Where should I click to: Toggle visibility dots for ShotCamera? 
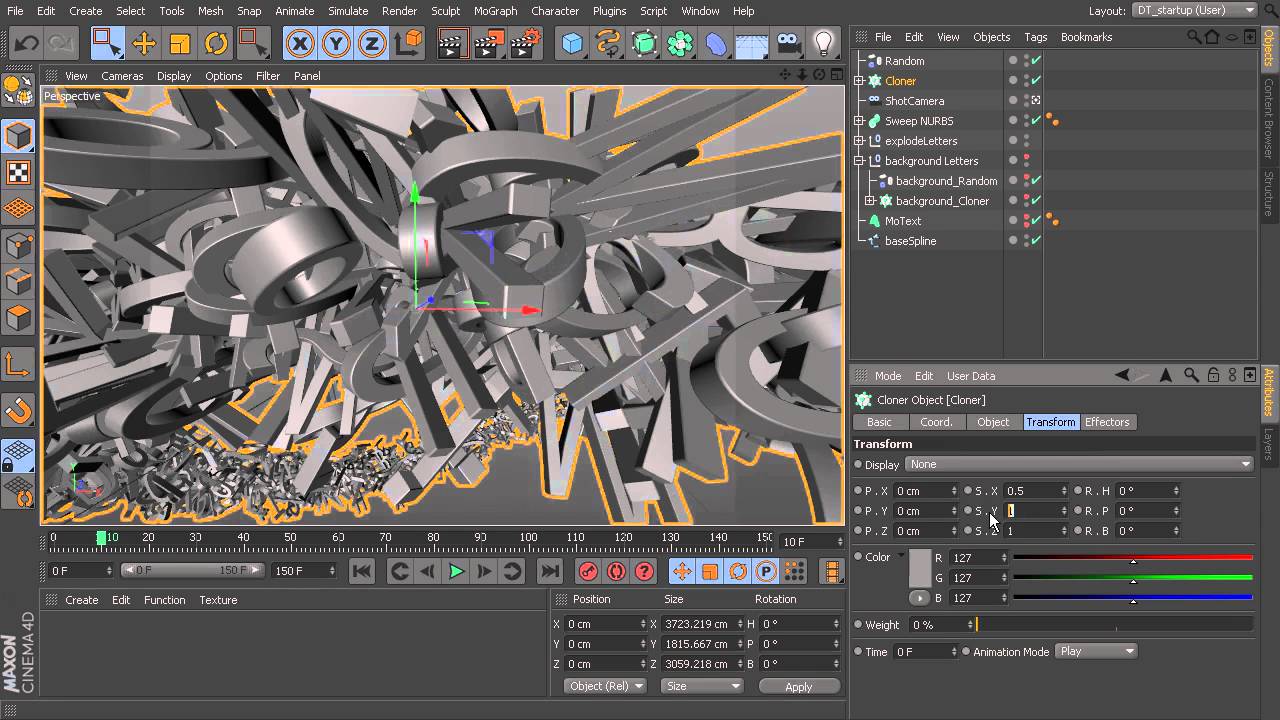(1026, 101)
